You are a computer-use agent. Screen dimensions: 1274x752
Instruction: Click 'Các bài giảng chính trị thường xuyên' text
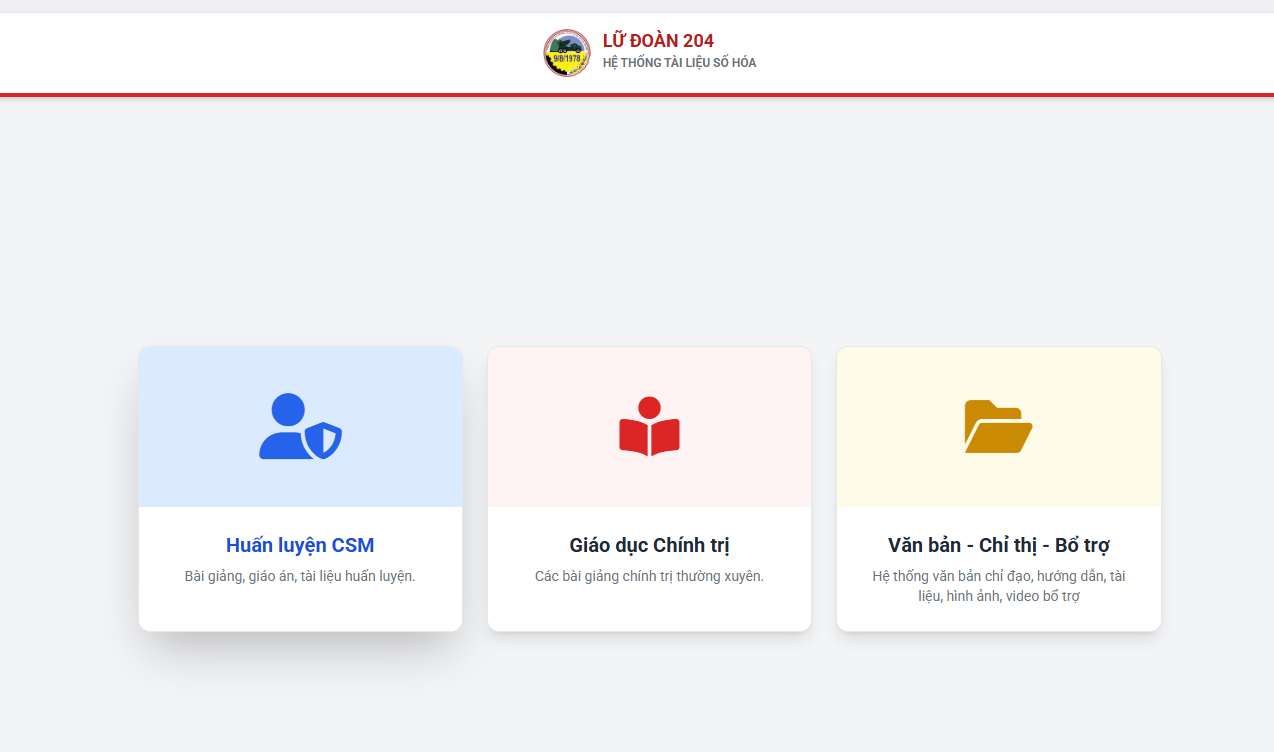coord(649,576)
